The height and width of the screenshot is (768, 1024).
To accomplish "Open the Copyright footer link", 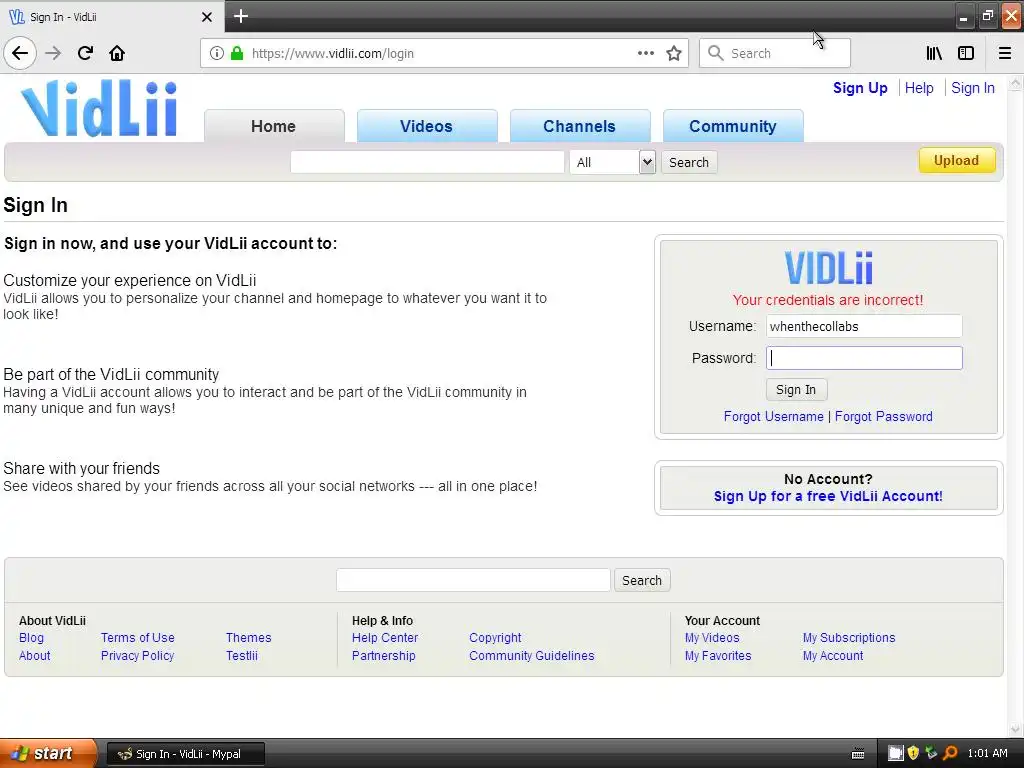I will click(495, 638).
